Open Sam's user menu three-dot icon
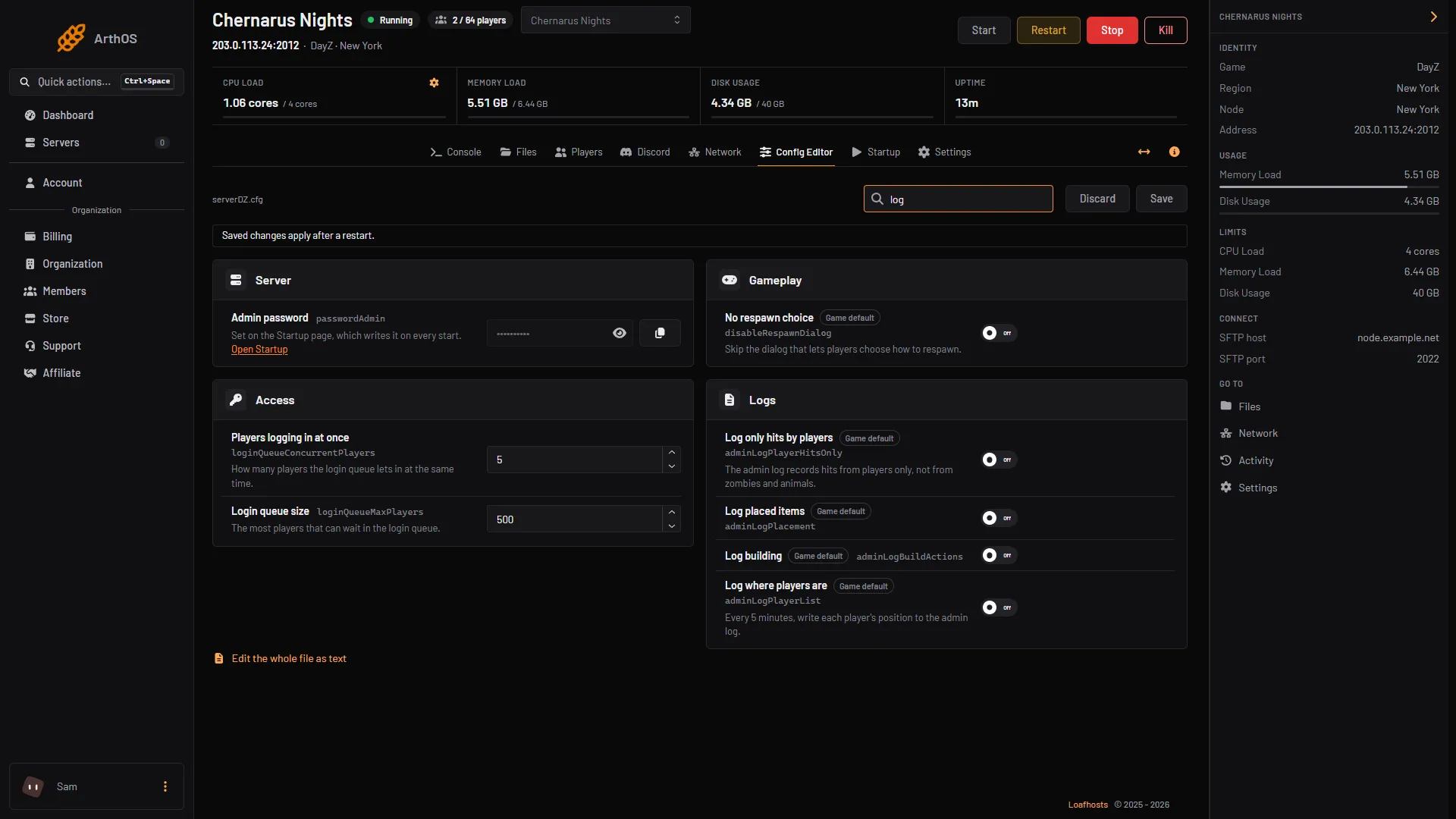 [165, 786]
